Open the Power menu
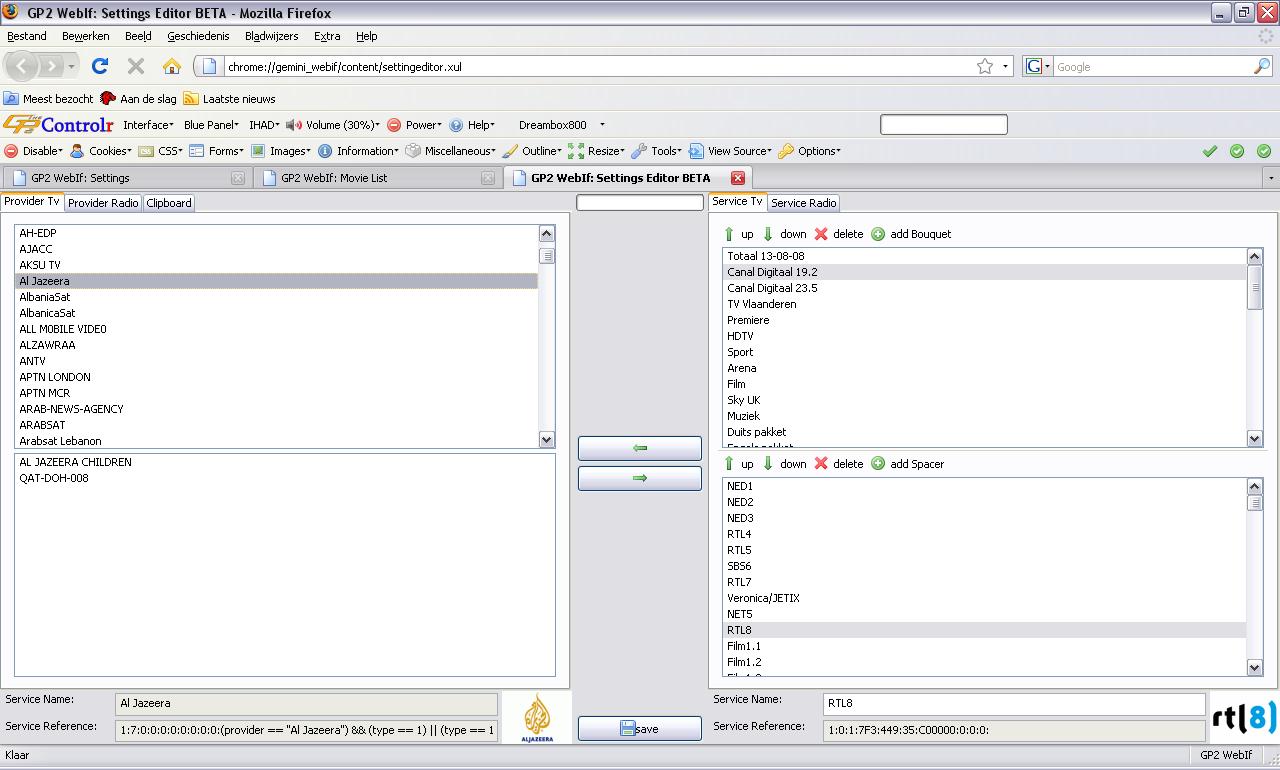The height and width of the screenshot is (770, 1280). pos(414,125)
